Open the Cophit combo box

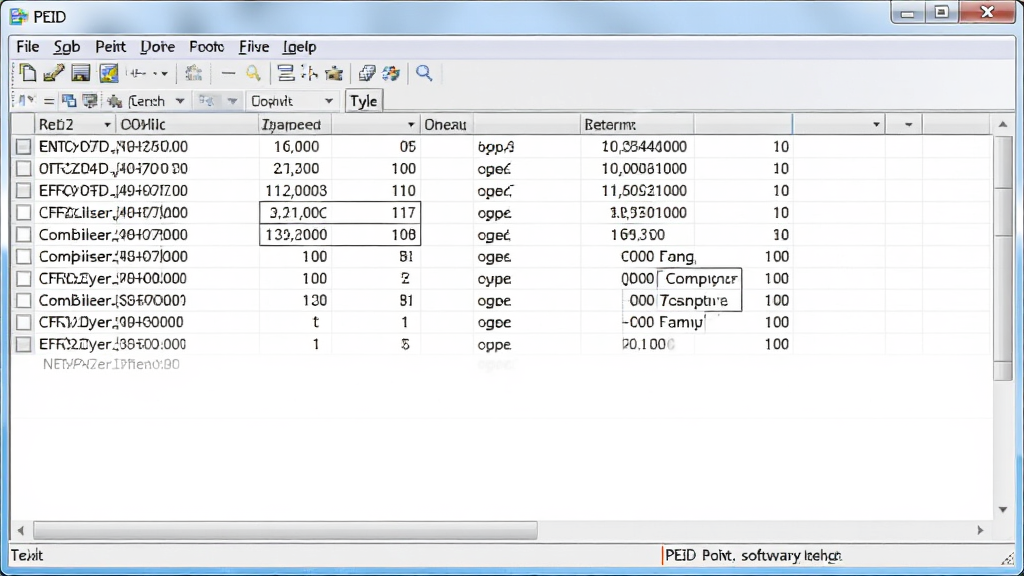coord(292,101)
